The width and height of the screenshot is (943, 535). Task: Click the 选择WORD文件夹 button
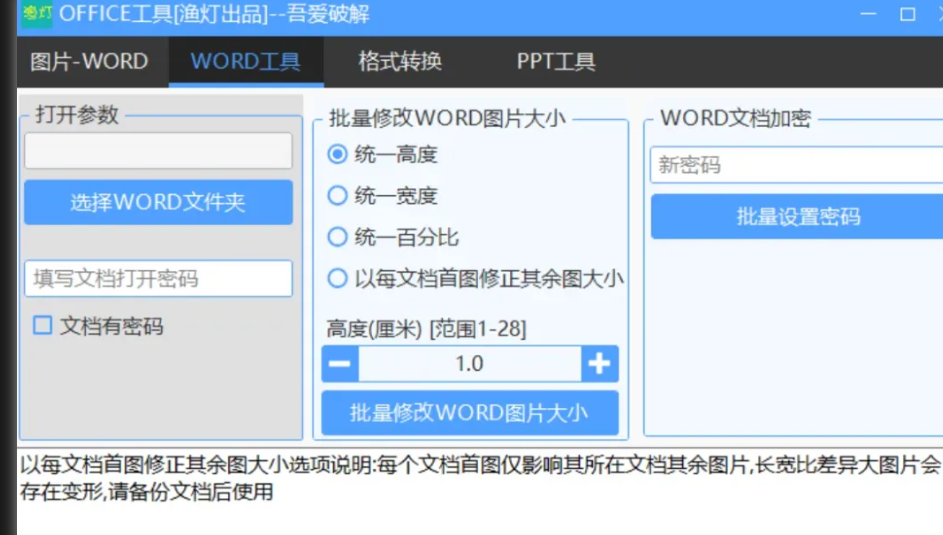pos(158,202)
